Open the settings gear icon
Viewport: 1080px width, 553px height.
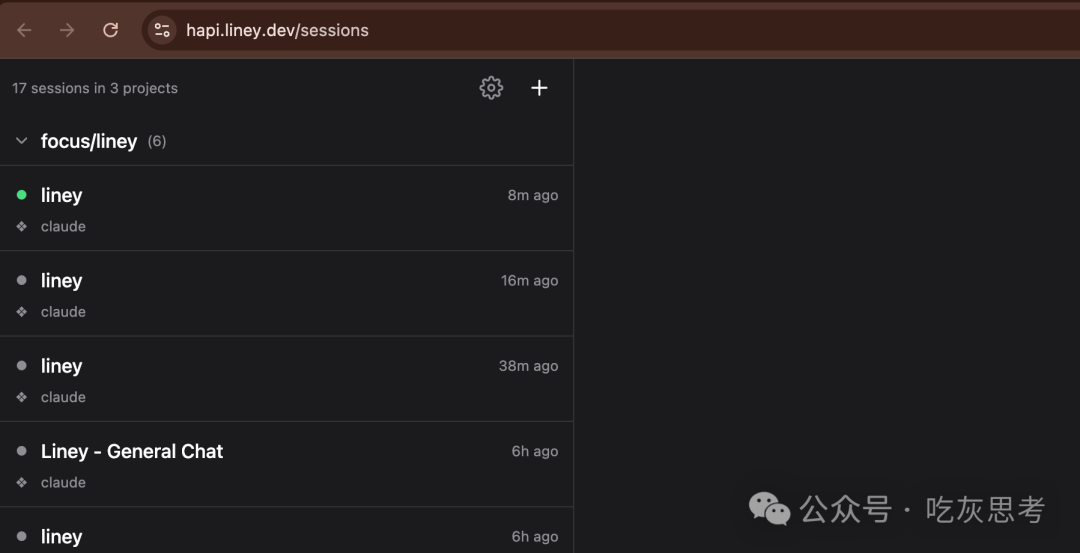[491, 88]
